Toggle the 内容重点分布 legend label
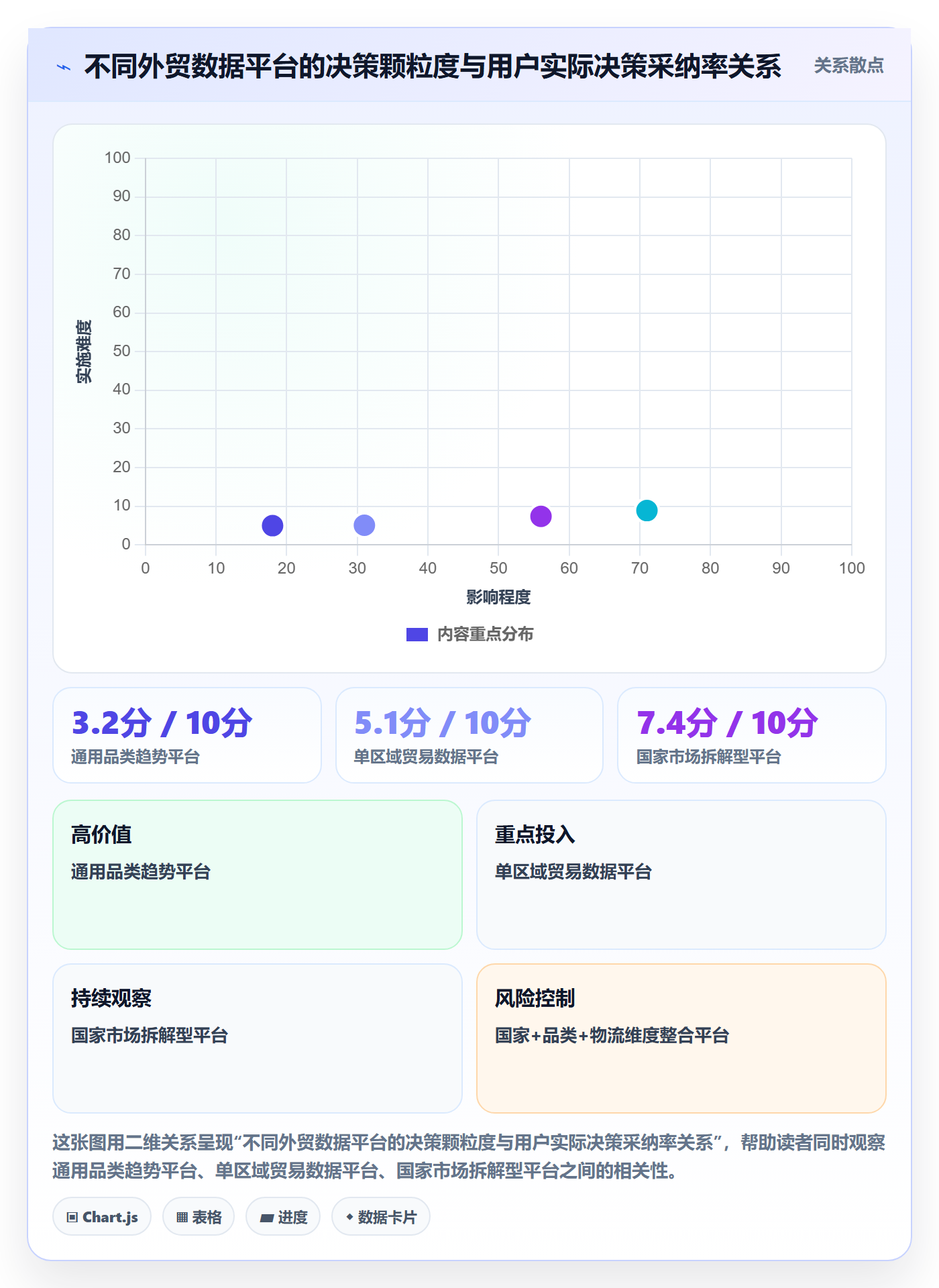Image resolution: width=939 pixels, height=1288 pixels. (485, 635)
